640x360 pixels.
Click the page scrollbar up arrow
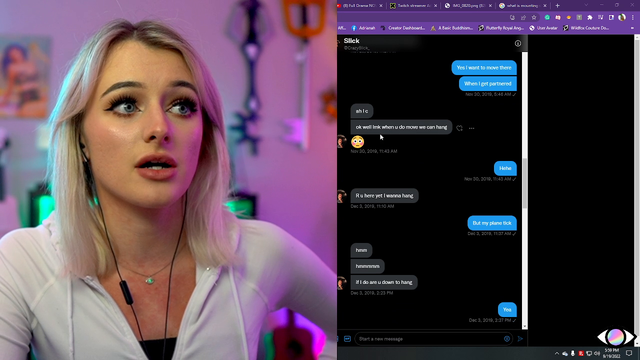[x=637, y=37]
